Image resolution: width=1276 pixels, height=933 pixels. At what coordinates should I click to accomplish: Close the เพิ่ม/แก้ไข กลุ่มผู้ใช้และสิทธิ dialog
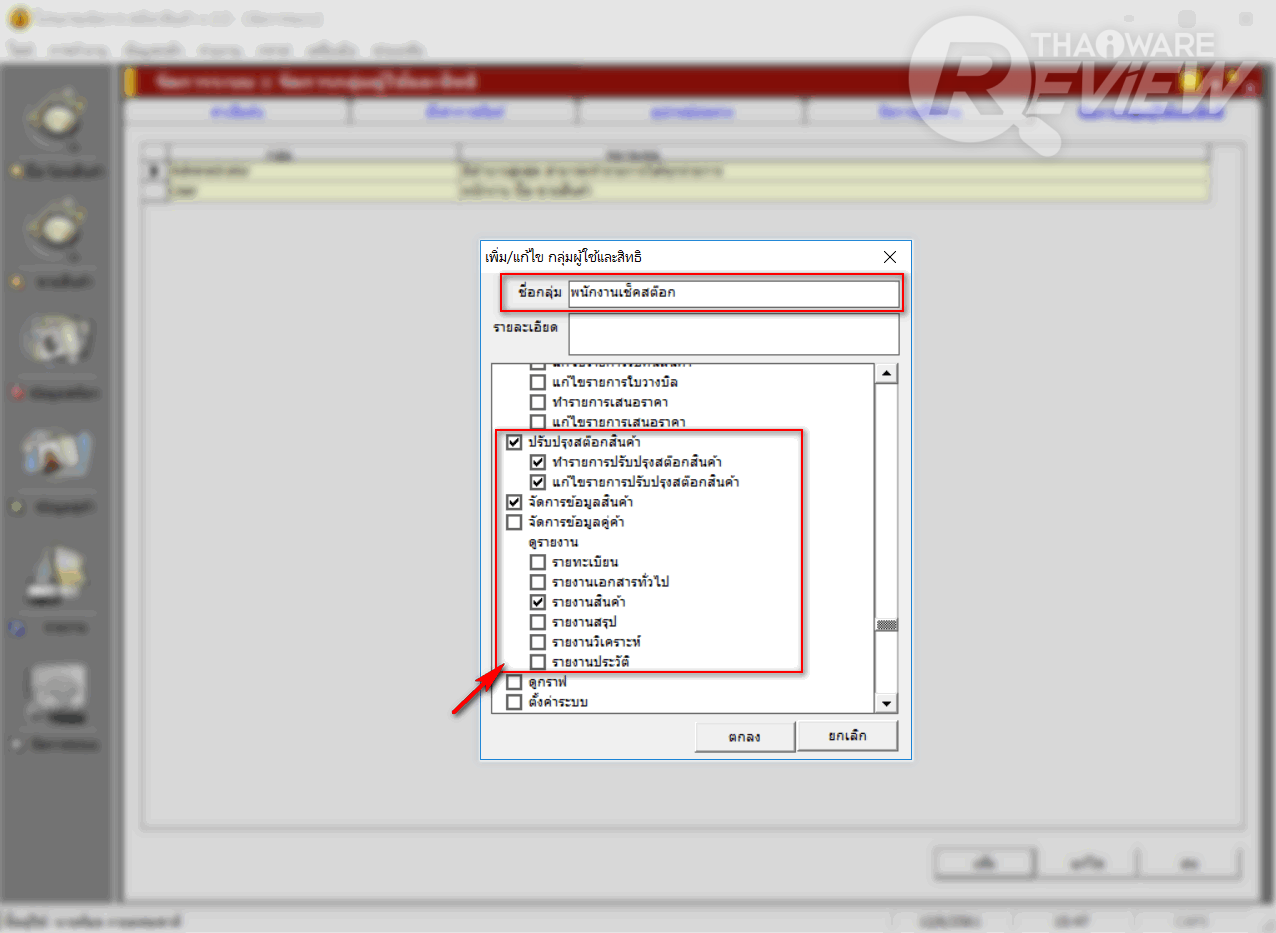pyautogui.click(x=890, y=257)
